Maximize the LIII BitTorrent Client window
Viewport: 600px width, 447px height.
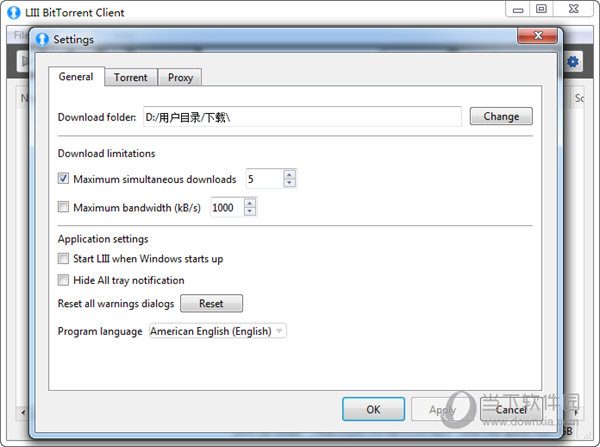(x=541, y=9)
